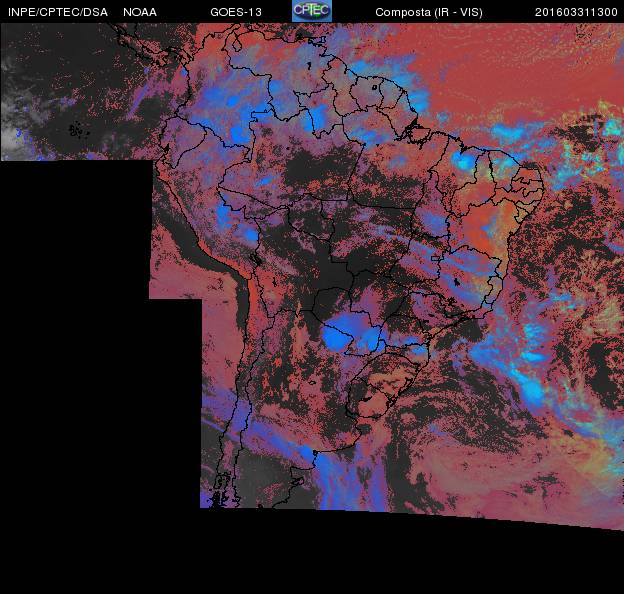The image size is (624, 594).
Task: Click the Composta (IR - VIS) label
Action: click(425, 12)
